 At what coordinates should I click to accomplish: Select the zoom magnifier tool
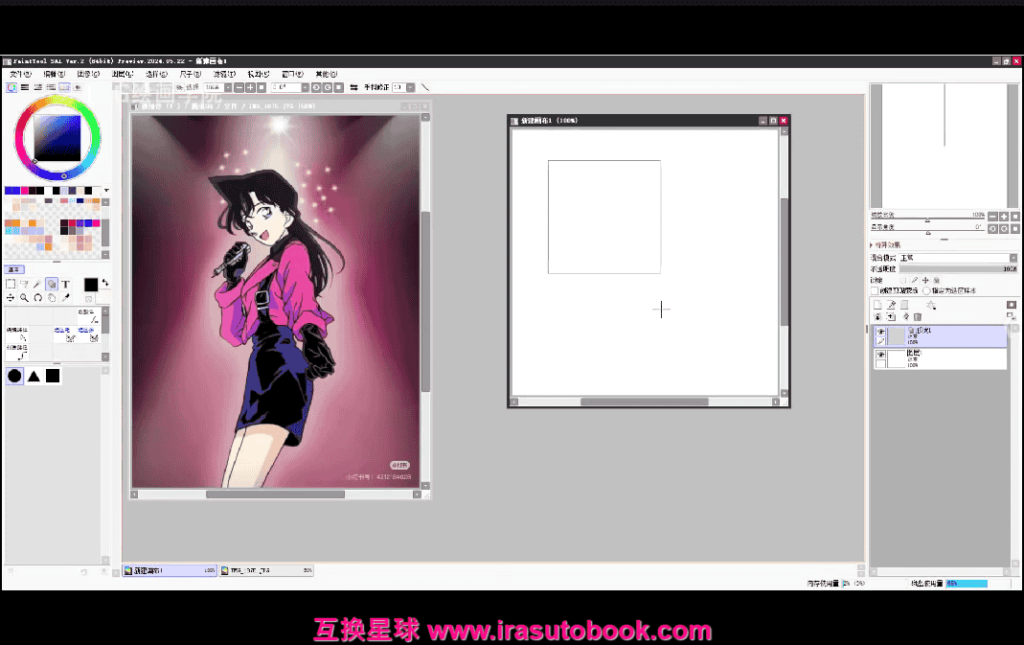pos(24,298)
